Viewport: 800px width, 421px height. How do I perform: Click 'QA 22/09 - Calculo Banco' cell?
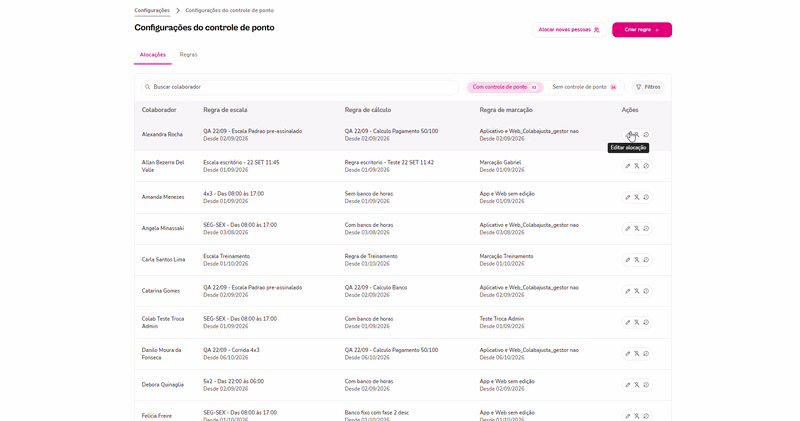tap(376, 288)
